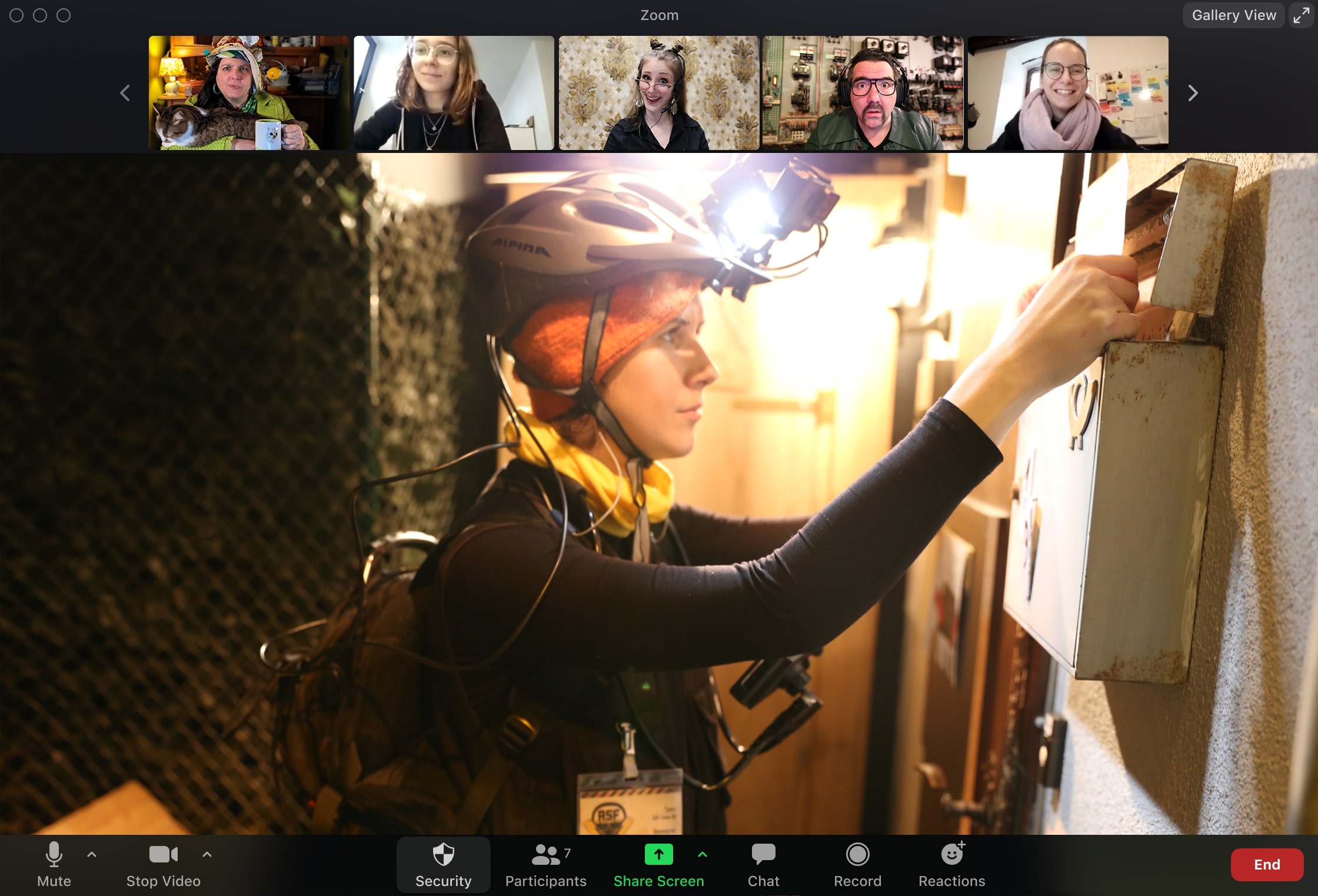Click the macOS green window maximize dot

coord(64,15)
